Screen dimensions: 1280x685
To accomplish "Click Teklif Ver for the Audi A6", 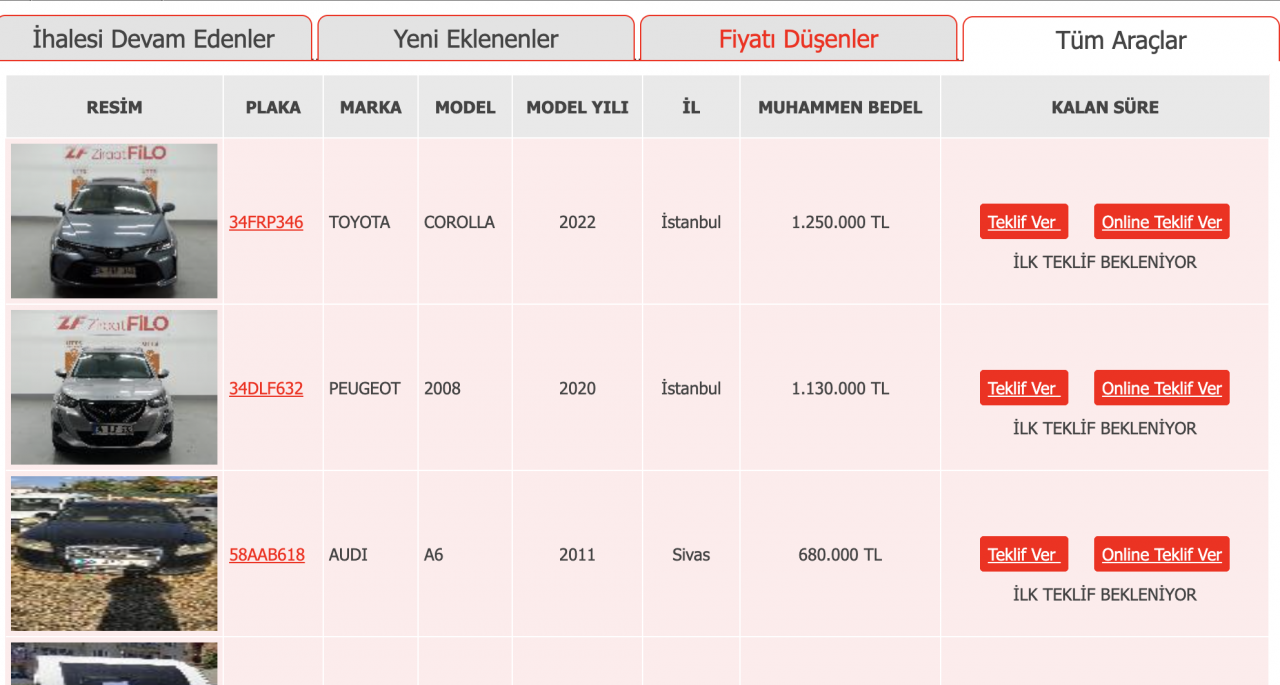I will click(x=1023, y=554).
